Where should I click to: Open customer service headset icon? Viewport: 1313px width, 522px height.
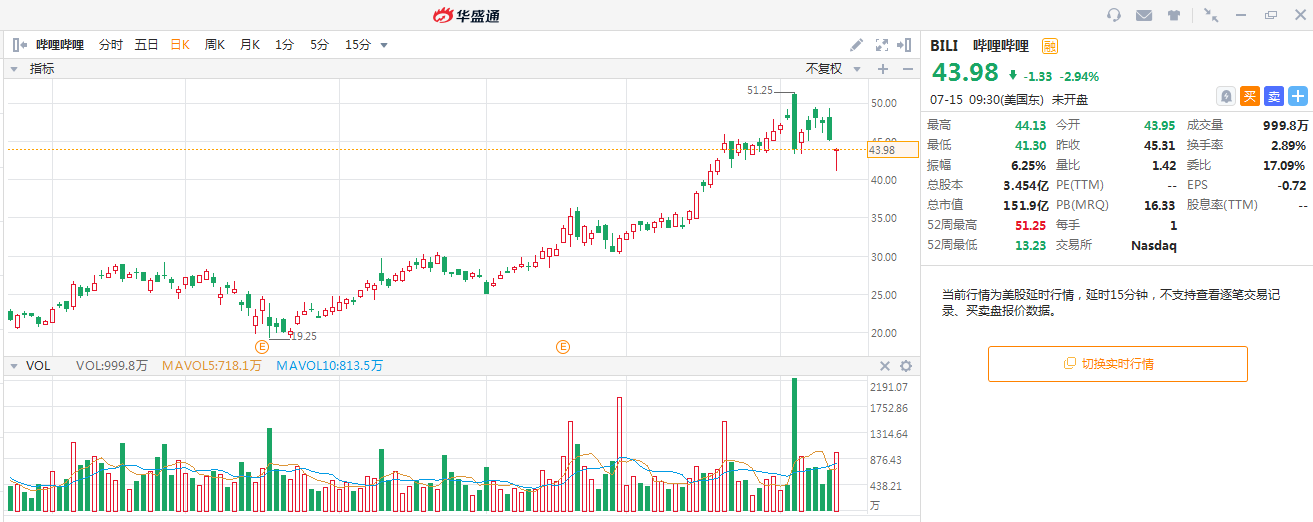click(x=1114, y=15)
